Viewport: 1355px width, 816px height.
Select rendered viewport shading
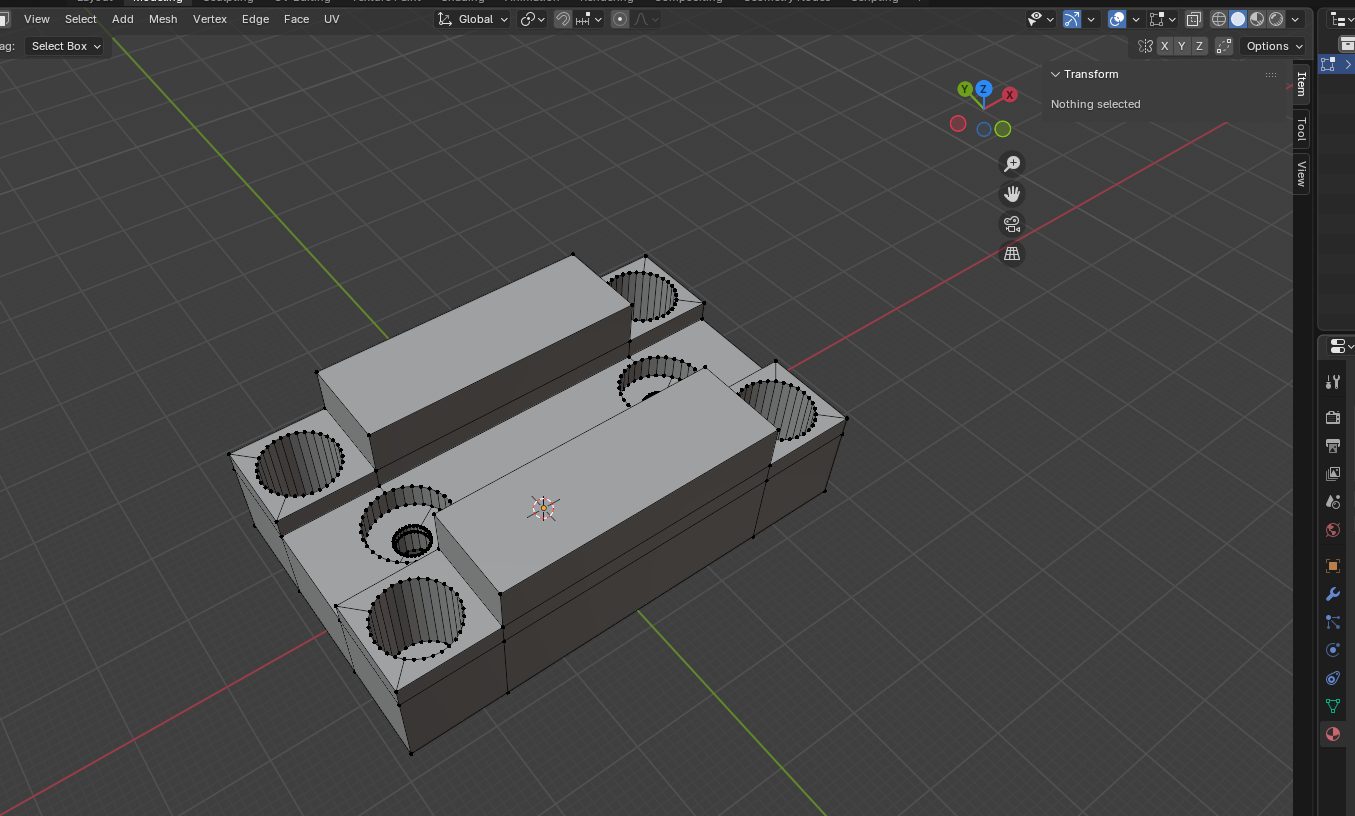click(x=1276, y=19)
